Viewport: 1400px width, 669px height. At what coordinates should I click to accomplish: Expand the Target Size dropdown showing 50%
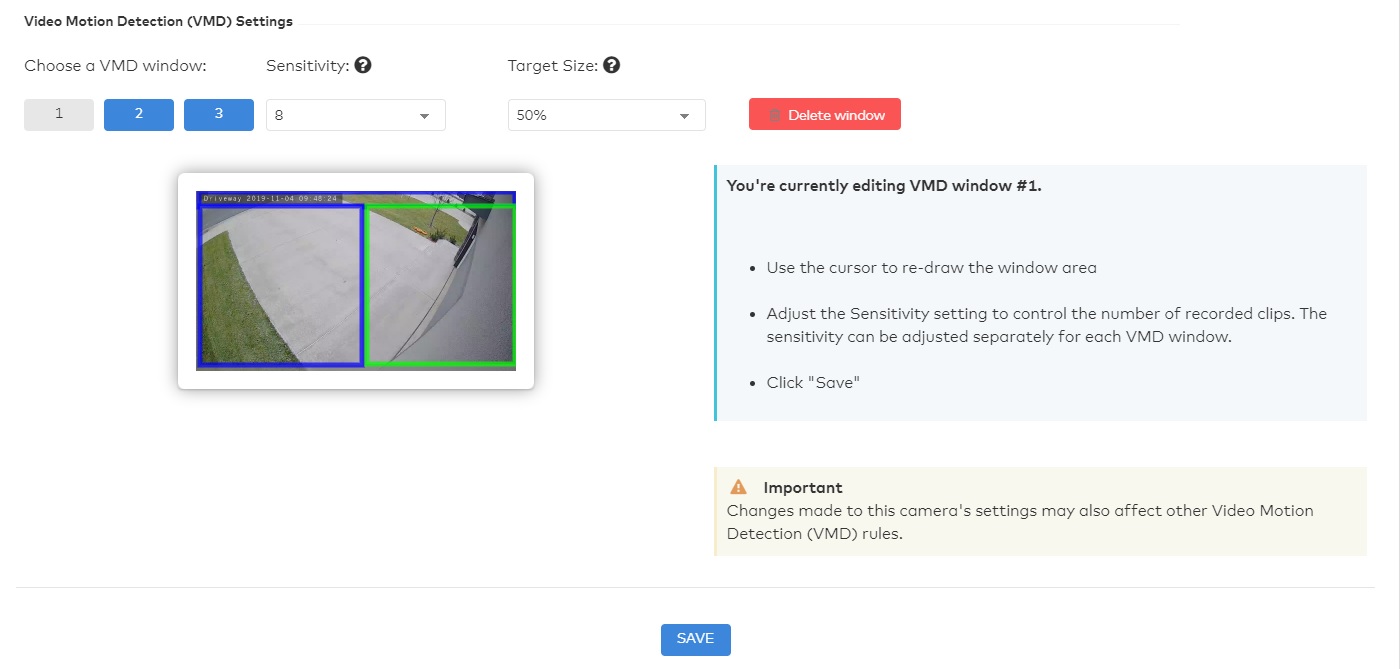tap(606, 115)
